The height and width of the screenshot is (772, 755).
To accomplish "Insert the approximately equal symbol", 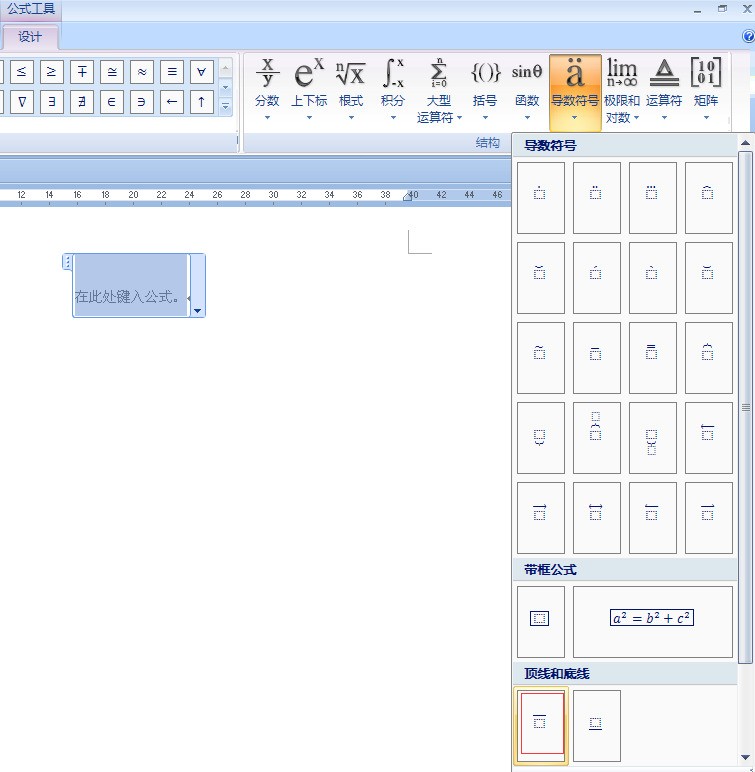I will [142, 72].
